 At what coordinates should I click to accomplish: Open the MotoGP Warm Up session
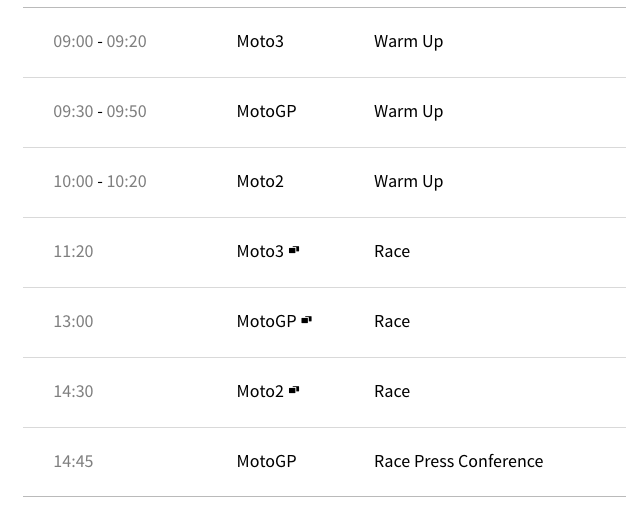coord(408,112)
